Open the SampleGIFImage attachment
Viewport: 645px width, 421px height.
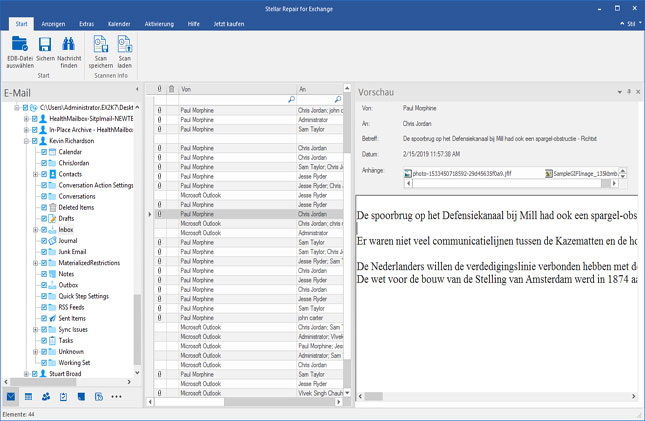pos(586,174)
